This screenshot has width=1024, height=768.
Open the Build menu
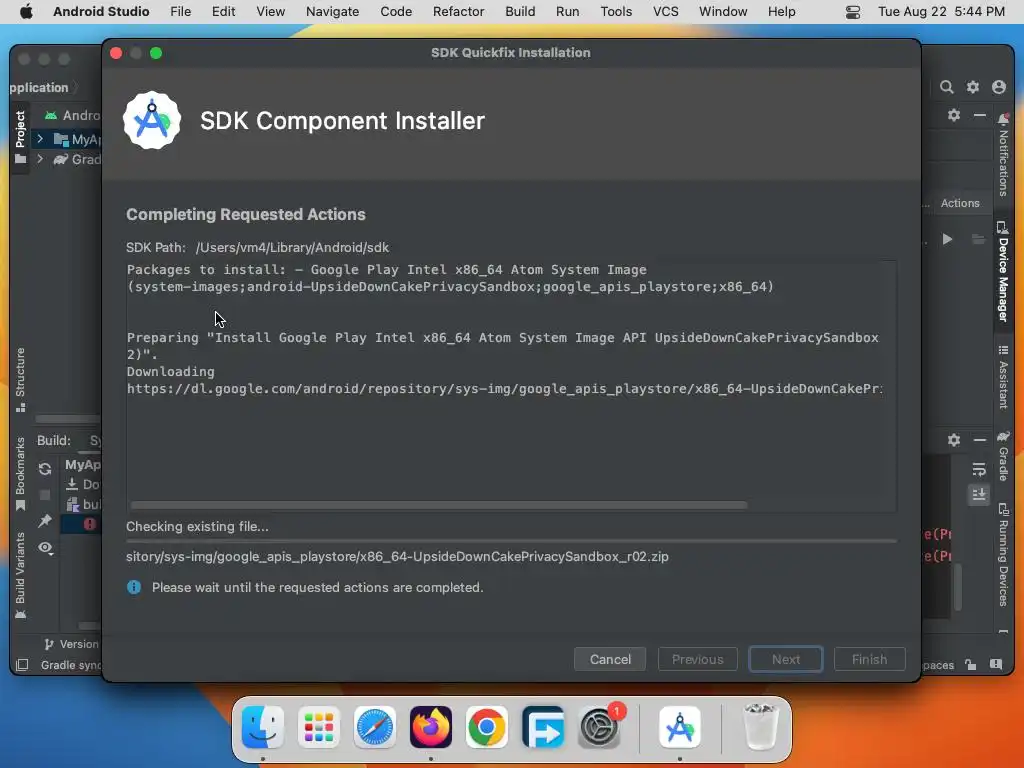(x=520, y=11)
